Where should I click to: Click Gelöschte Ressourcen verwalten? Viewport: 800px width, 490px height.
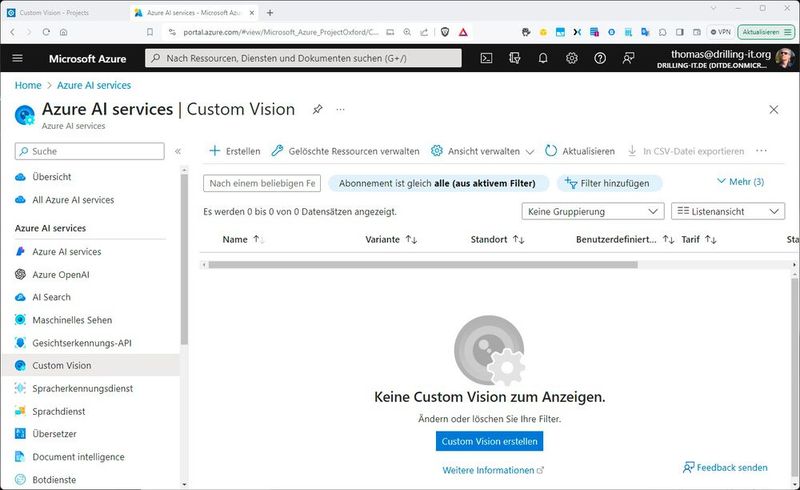[x=345, y=151]
